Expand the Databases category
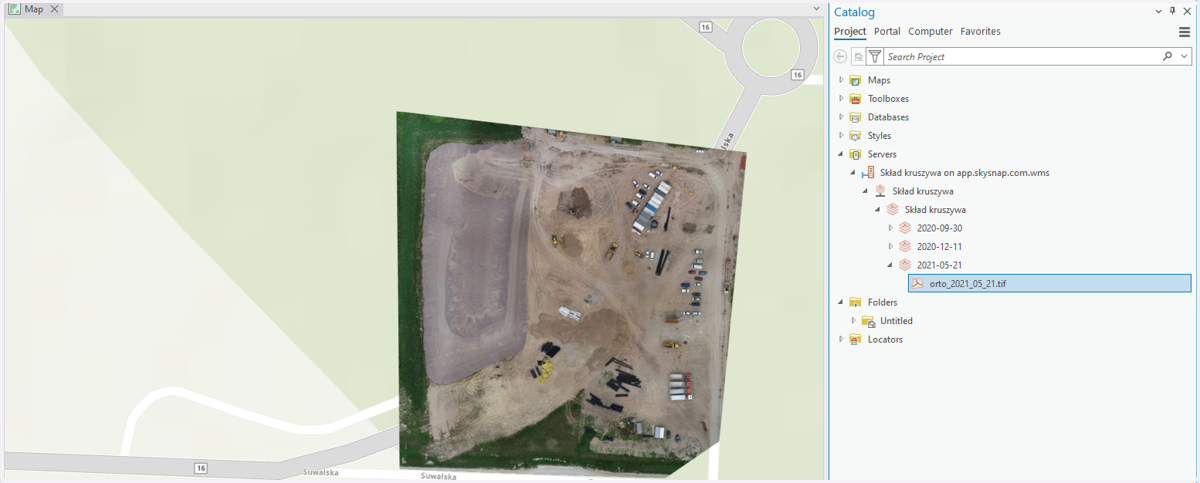 click(841, 117)
